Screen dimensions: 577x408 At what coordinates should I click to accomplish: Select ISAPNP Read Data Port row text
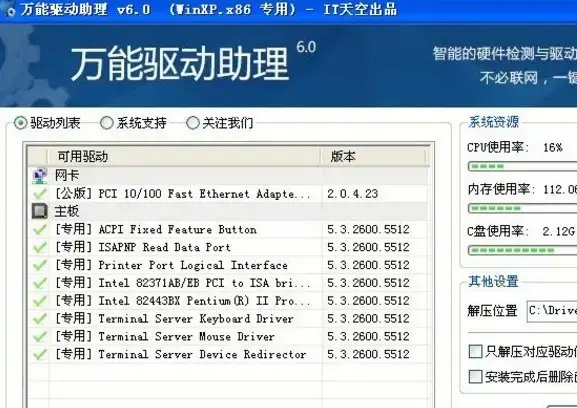coord(143,247)
